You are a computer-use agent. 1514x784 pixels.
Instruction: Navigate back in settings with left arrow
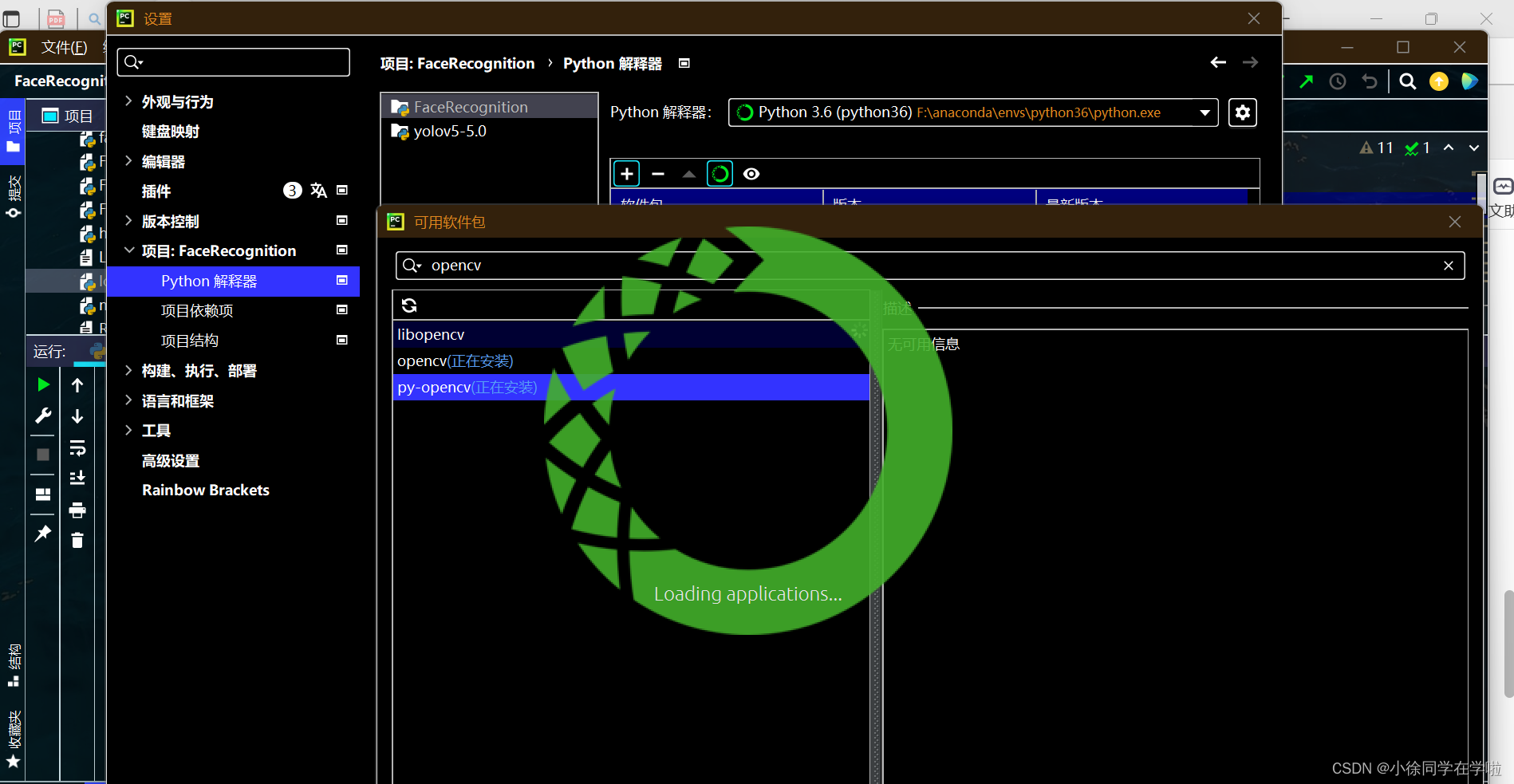(x=1218, y=62)
